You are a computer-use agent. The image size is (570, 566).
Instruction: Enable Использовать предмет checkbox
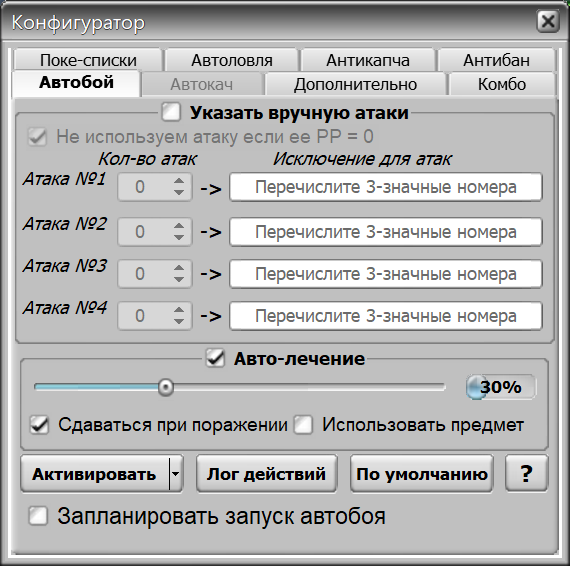pos(304,424)
